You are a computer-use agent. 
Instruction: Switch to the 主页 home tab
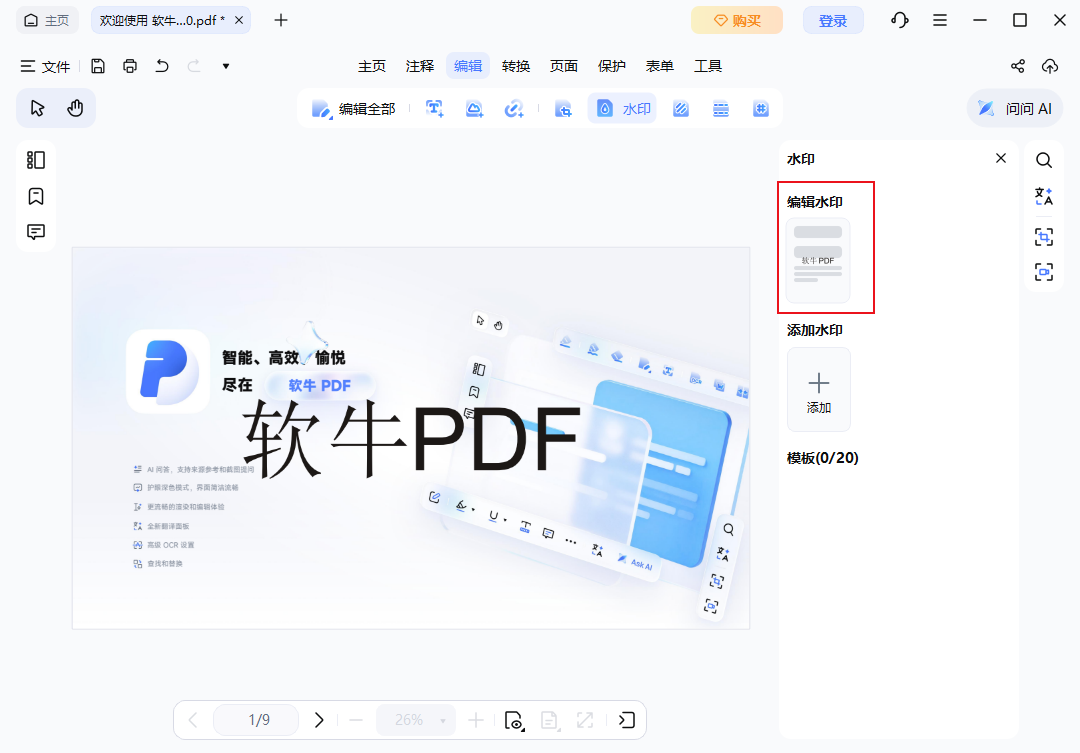click(x=47, y=20)
